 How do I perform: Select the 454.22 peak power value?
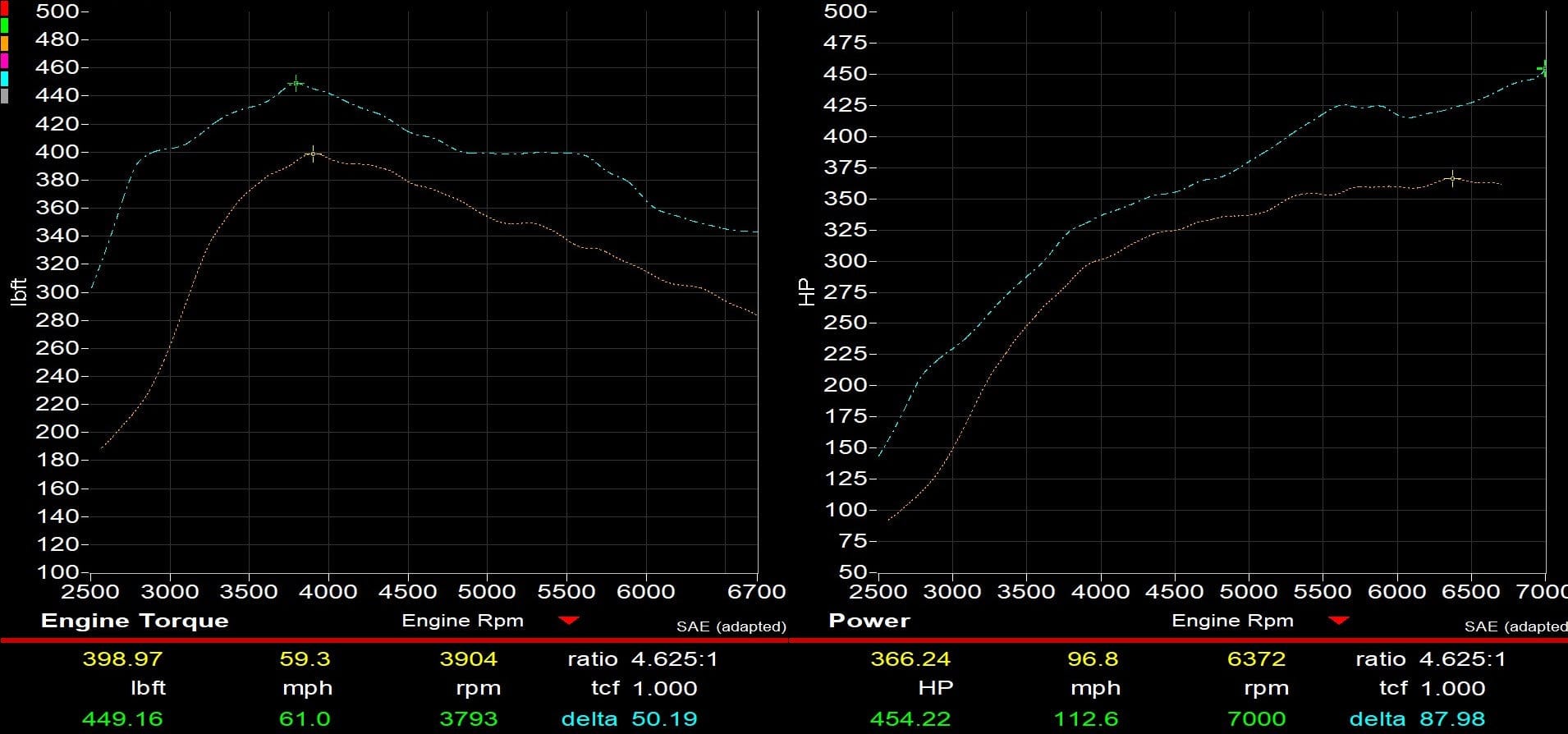point(910,719)
